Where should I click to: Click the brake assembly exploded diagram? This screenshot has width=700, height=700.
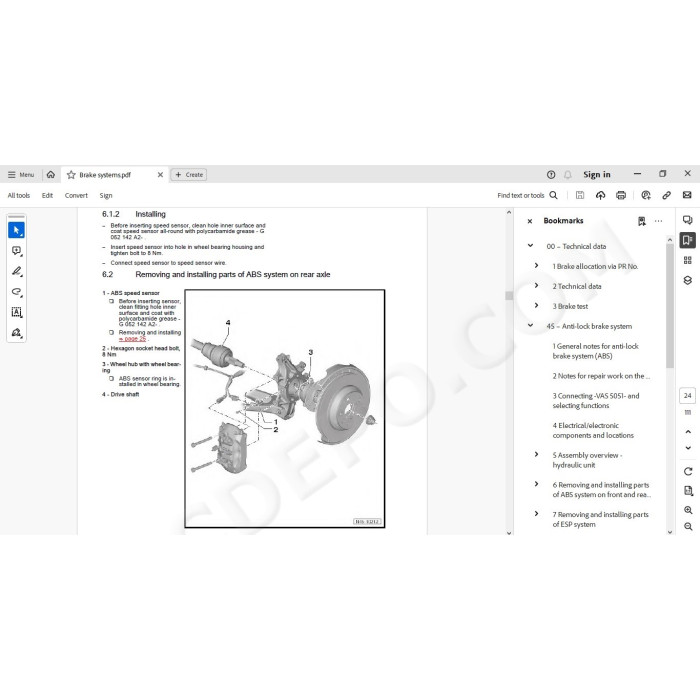(285, 408)
